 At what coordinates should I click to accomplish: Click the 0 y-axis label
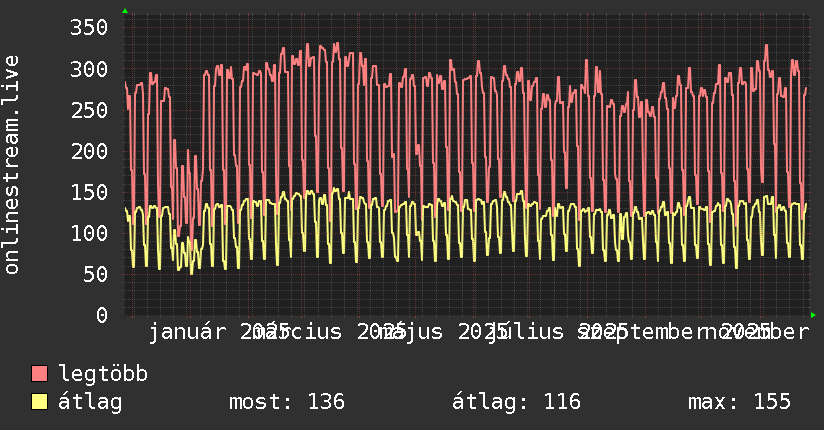[x=102, y=315]
